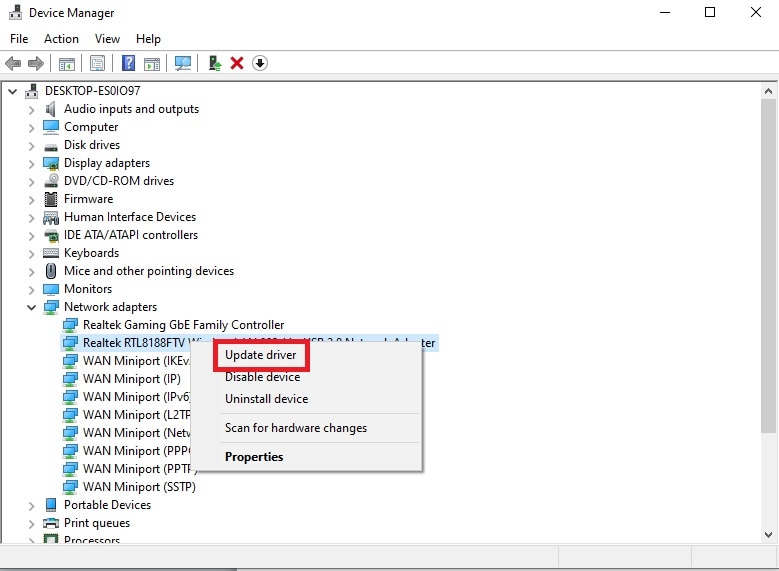Click the Back arrow toolbar icon

point(13,63)
